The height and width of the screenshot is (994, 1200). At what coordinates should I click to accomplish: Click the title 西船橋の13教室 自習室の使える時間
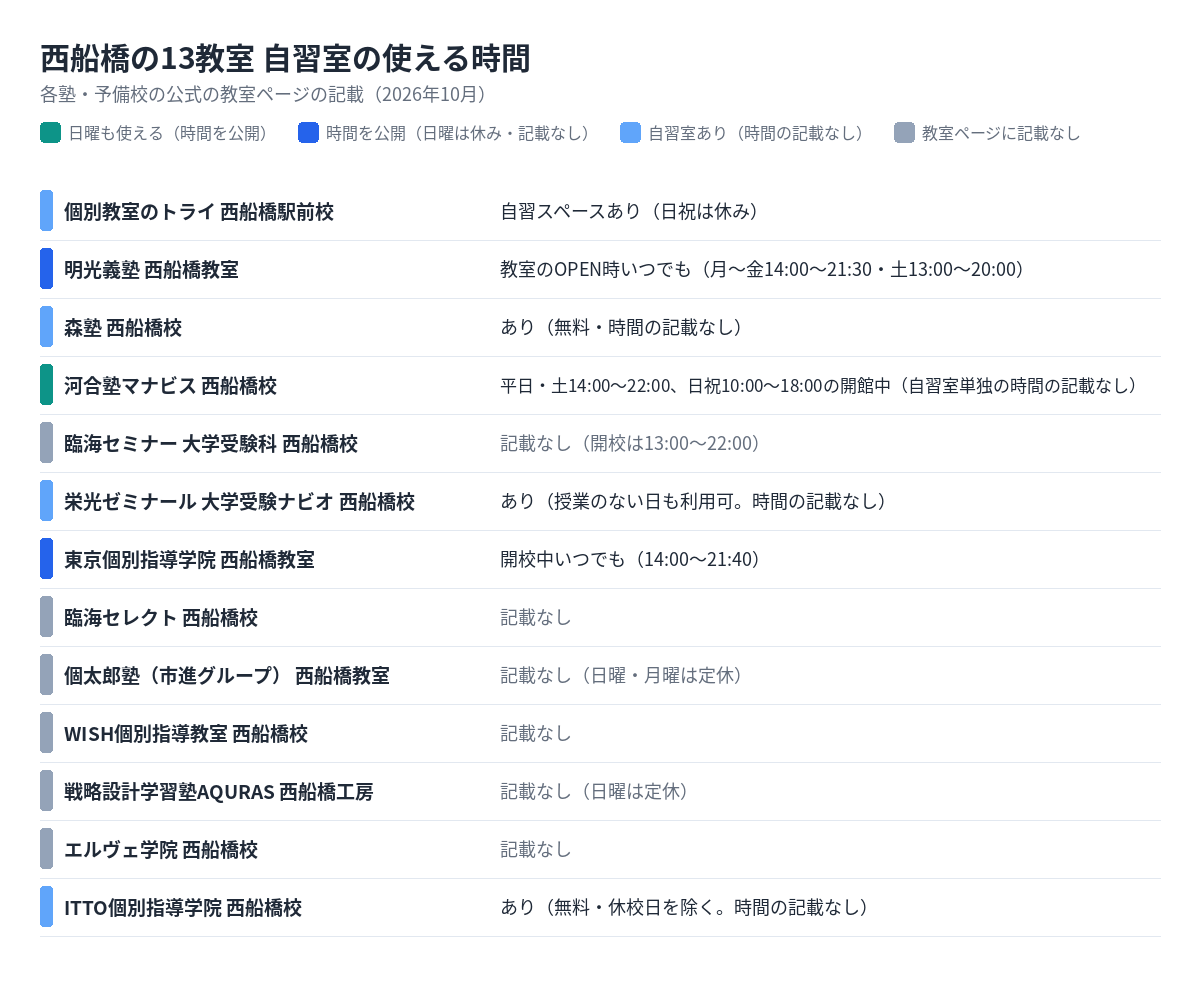point(285,59)
